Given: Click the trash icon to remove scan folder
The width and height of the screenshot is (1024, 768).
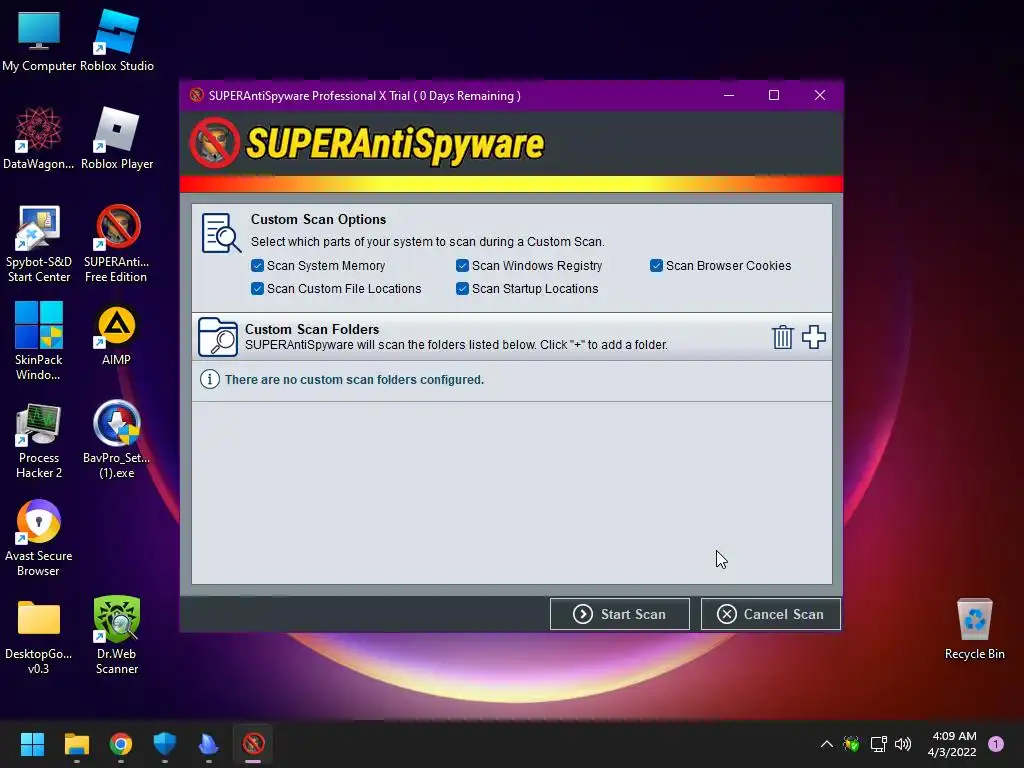Looking at the screenshot, I should click(x=782, y=337).
